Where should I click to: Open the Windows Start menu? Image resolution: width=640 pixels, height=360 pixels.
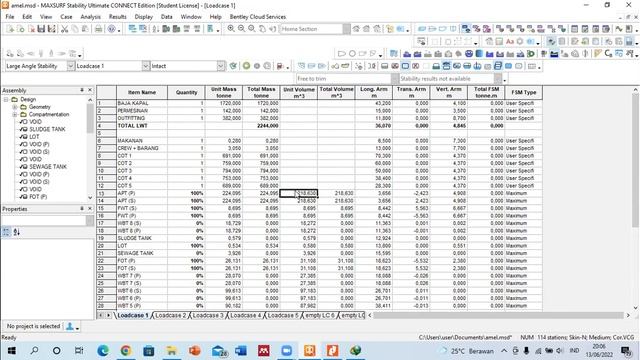pyautogui.click(x=11, y=351)
